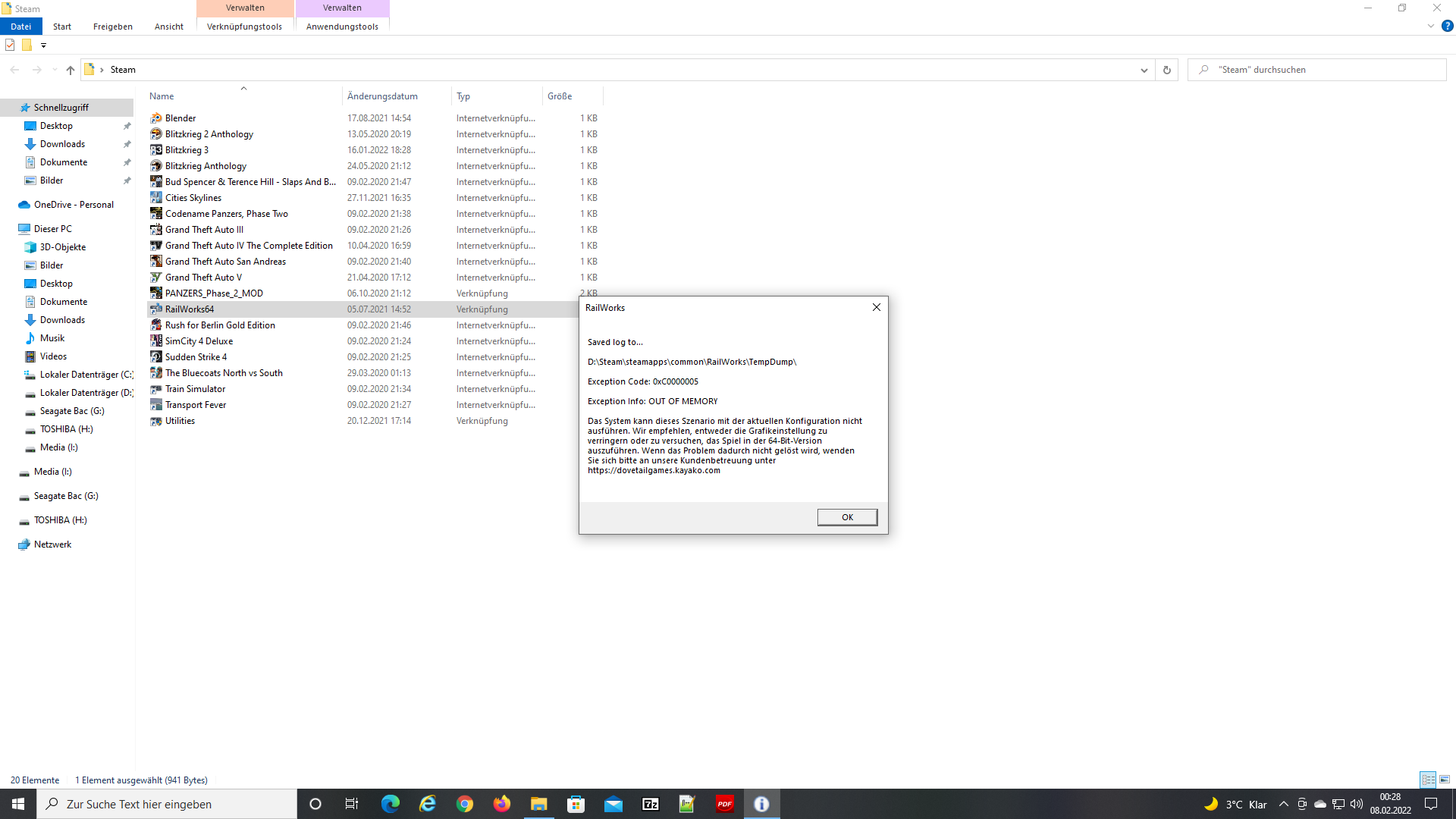The height and width of the screenshot is (819, 1456).
Task: Open the Ansicht ribbon tab
Action: 169,27
